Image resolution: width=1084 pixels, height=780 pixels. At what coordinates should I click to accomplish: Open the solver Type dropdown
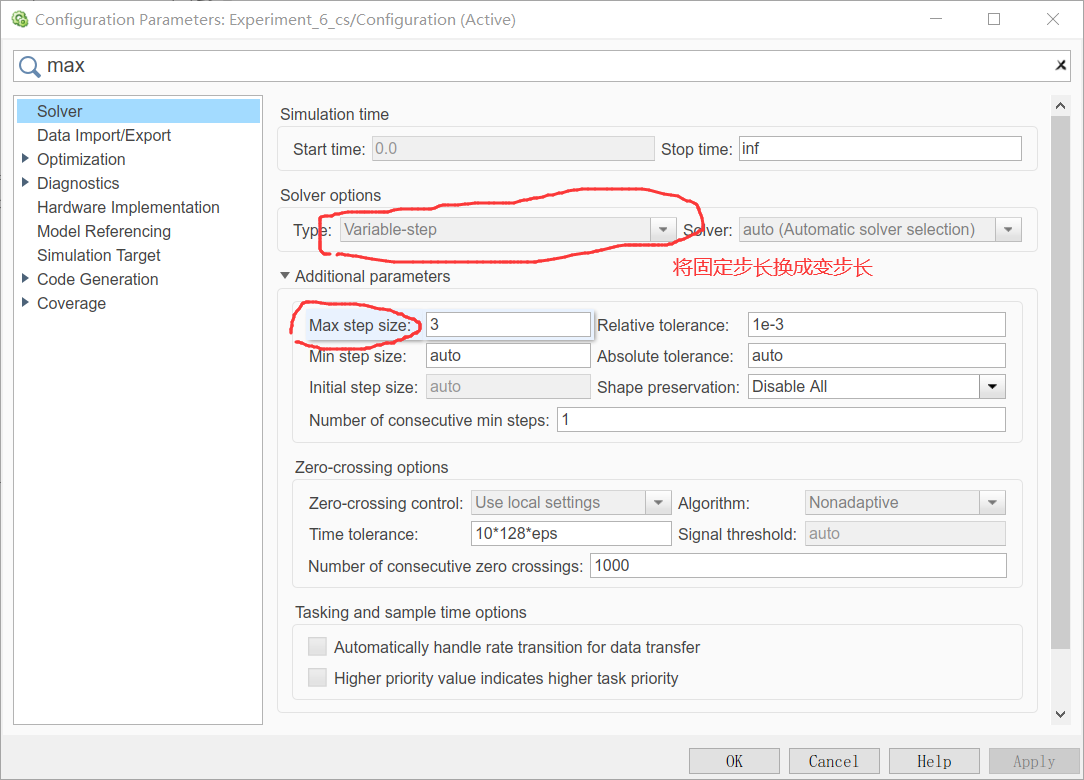[x=663, y=229]
